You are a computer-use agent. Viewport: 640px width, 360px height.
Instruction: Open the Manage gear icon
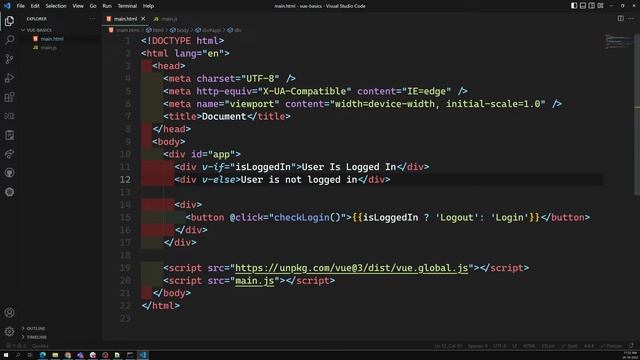click(x=9, y=331)
